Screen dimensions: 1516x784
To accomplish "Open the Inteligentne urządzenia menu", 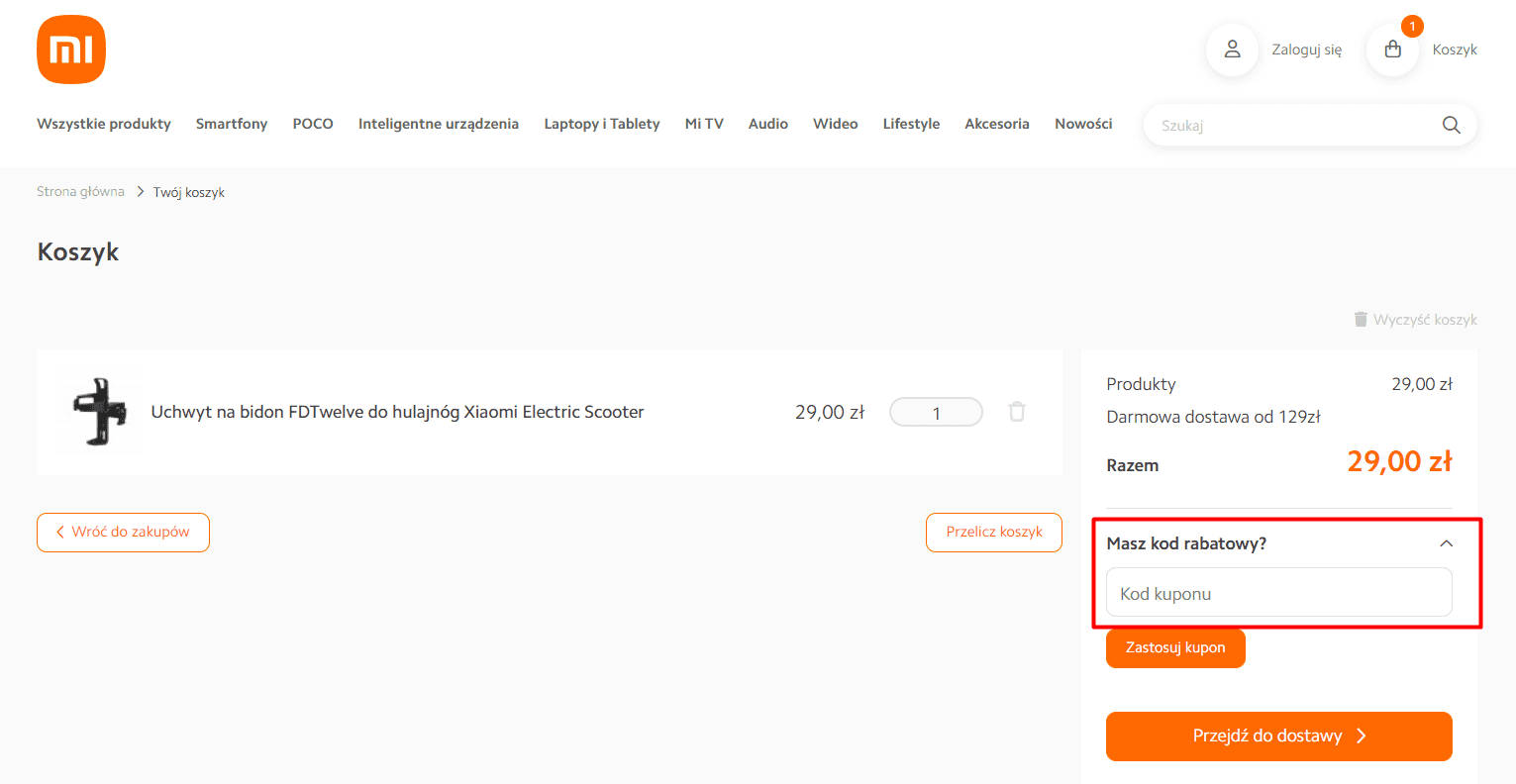I will (x=438, y=124).
